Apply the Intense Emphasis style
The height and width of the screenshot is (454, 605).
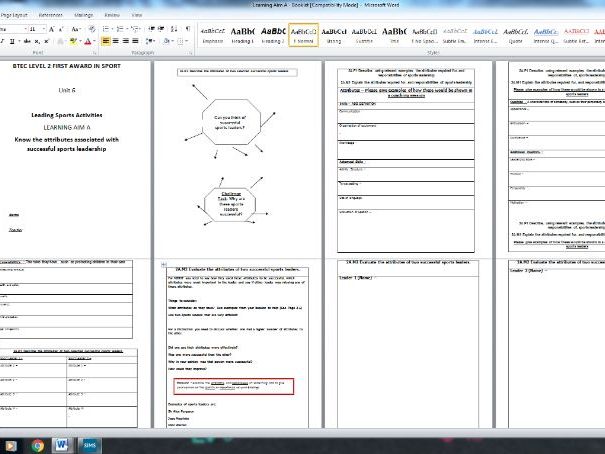click(485, 35)
